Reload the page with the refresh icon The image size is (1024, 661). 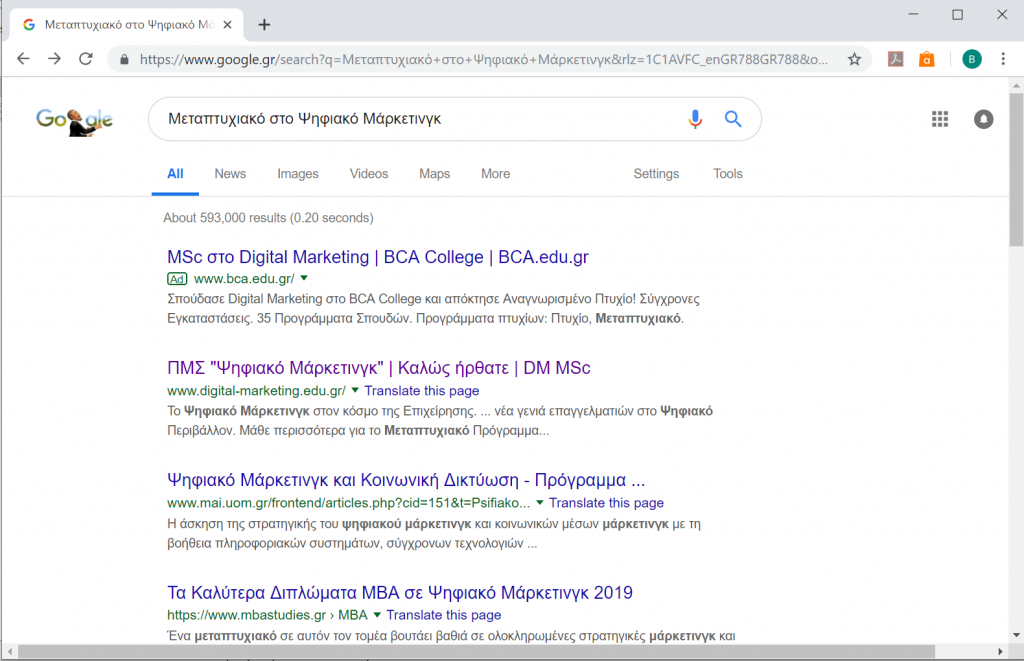[x=86, y=59]
